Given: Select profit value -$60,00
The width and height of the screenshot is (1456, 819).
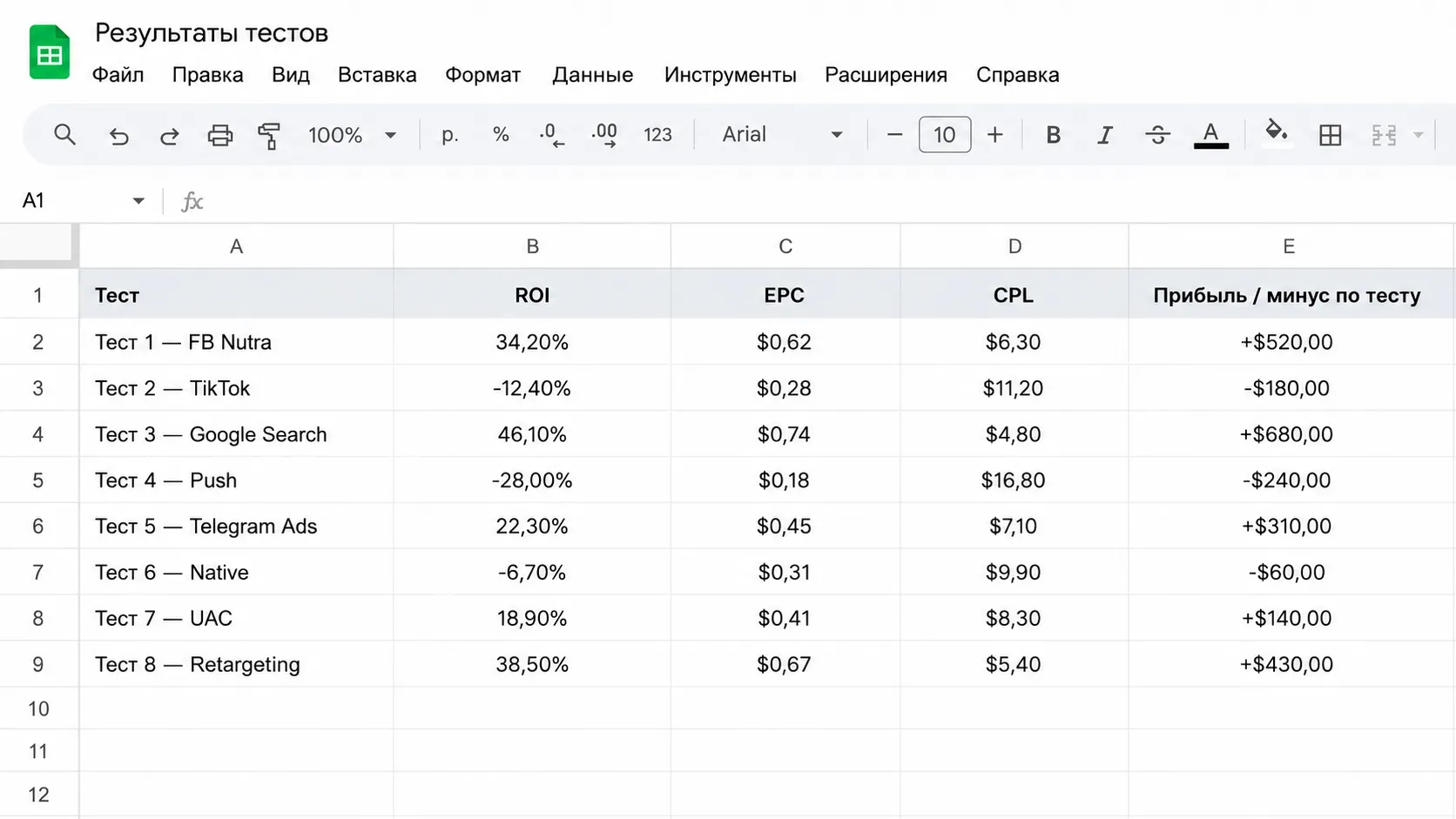Looking at the screenshot, I should pyautogui.click(x=1289, y=573).
